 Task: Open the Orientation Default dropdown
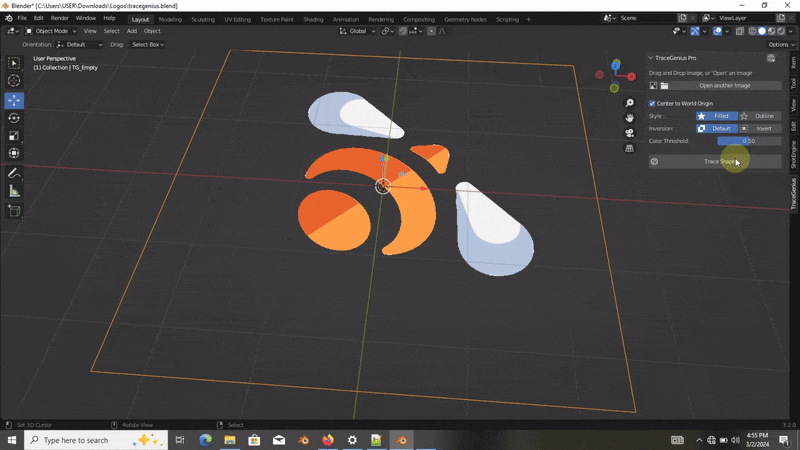point(80,44)
